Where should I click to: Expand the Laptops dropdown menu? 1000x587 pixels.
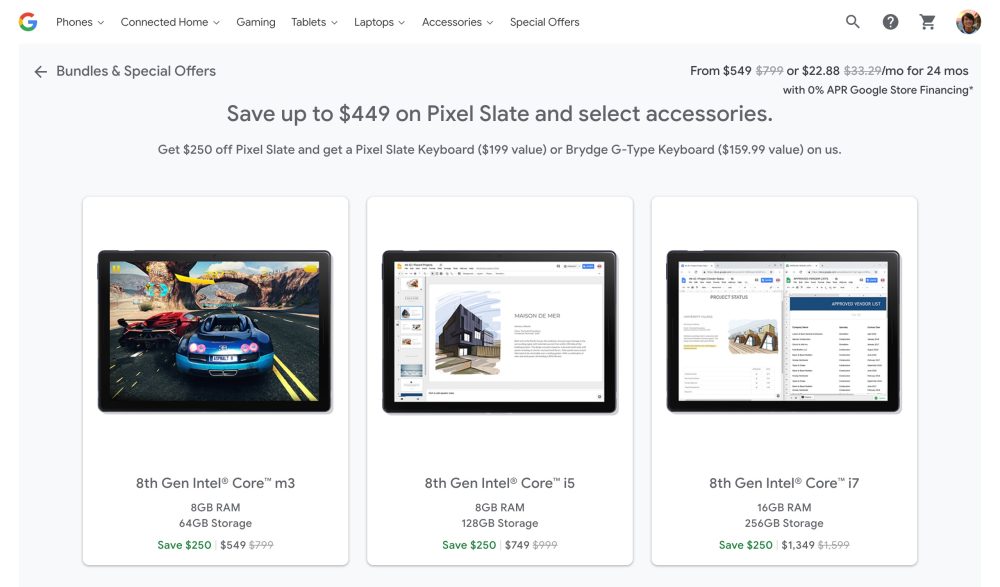[379, 22]
